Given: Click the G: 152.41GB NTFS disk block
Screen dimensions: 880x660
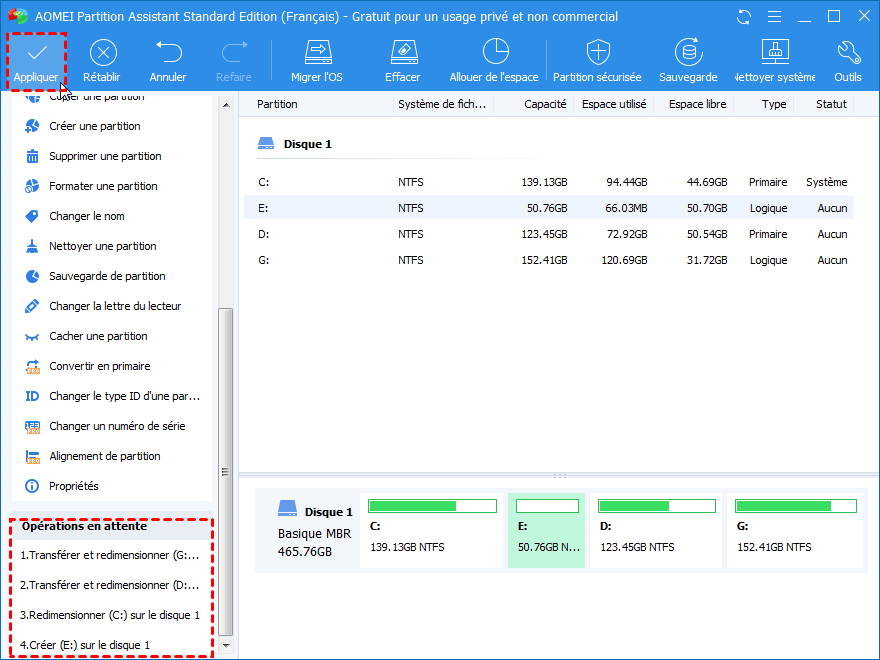Looking at the screenshot, I should tap(795, 530).
